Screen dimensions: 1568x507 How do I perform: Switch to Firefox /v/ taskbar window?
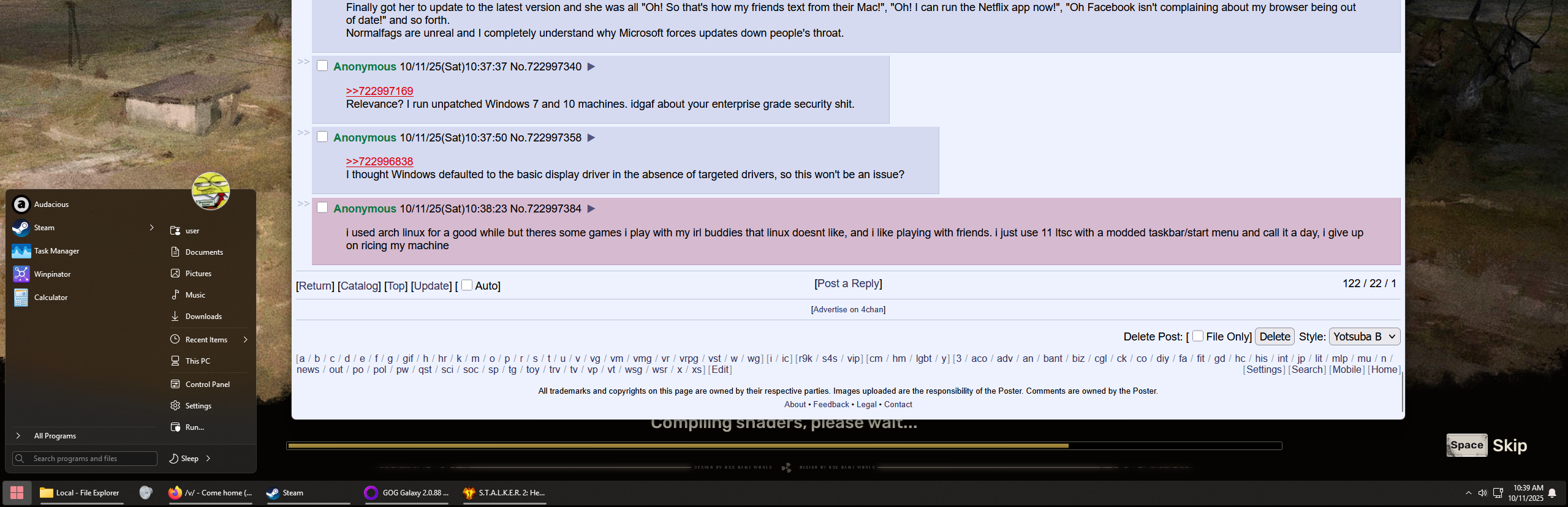click(210, 493)
